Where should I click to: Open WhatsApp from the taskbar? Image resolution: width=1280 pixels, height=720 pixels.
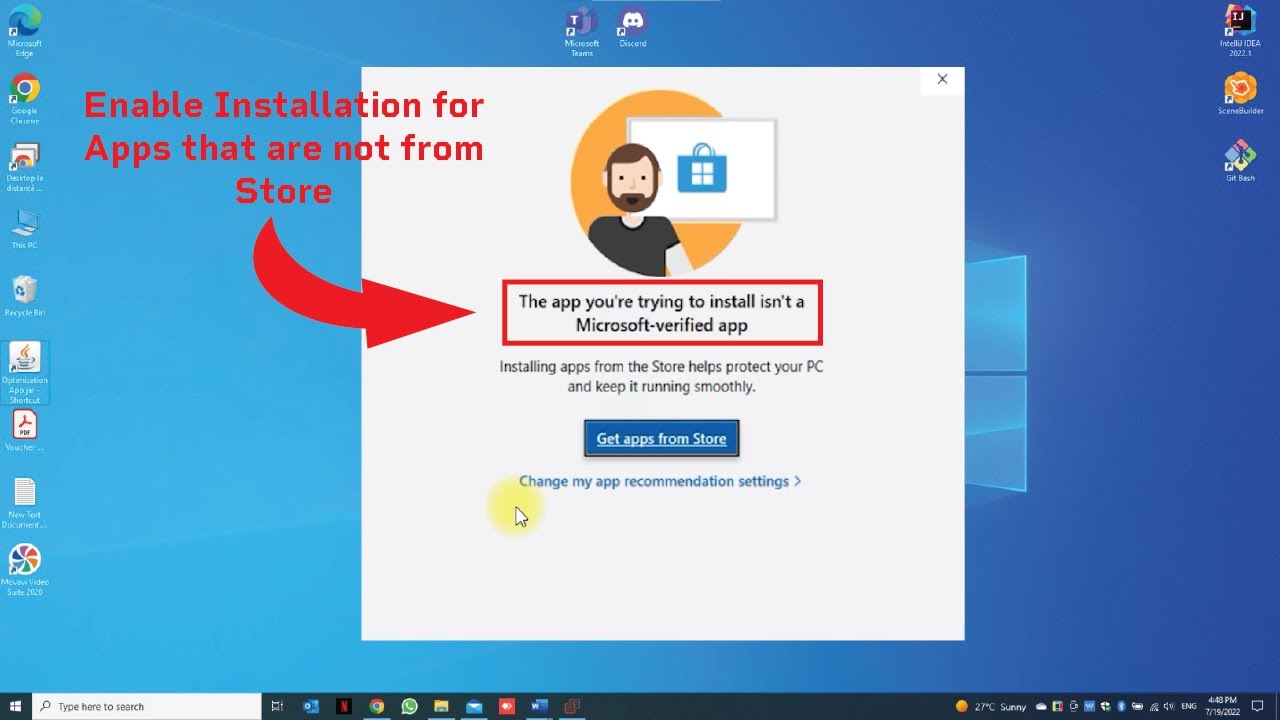tap(409, 706)
